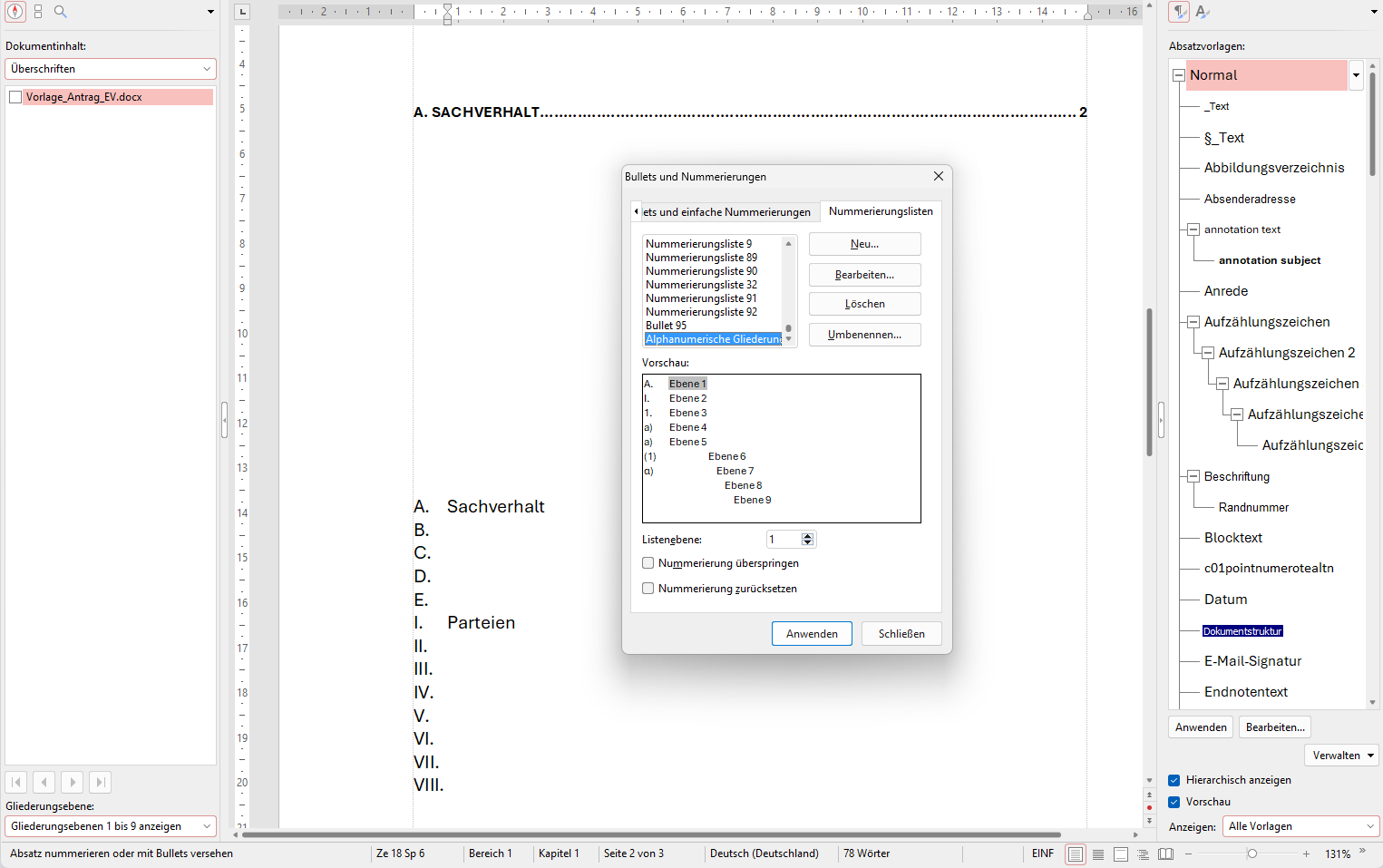
Task: Open the search sidebar panel
Action: click(58, 12)
